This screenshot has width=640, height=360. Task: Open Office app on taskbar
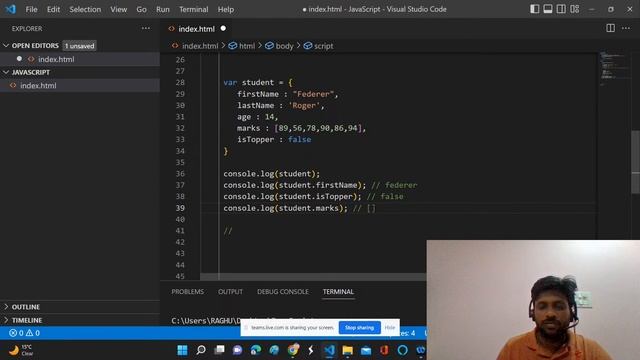point(384,350)
